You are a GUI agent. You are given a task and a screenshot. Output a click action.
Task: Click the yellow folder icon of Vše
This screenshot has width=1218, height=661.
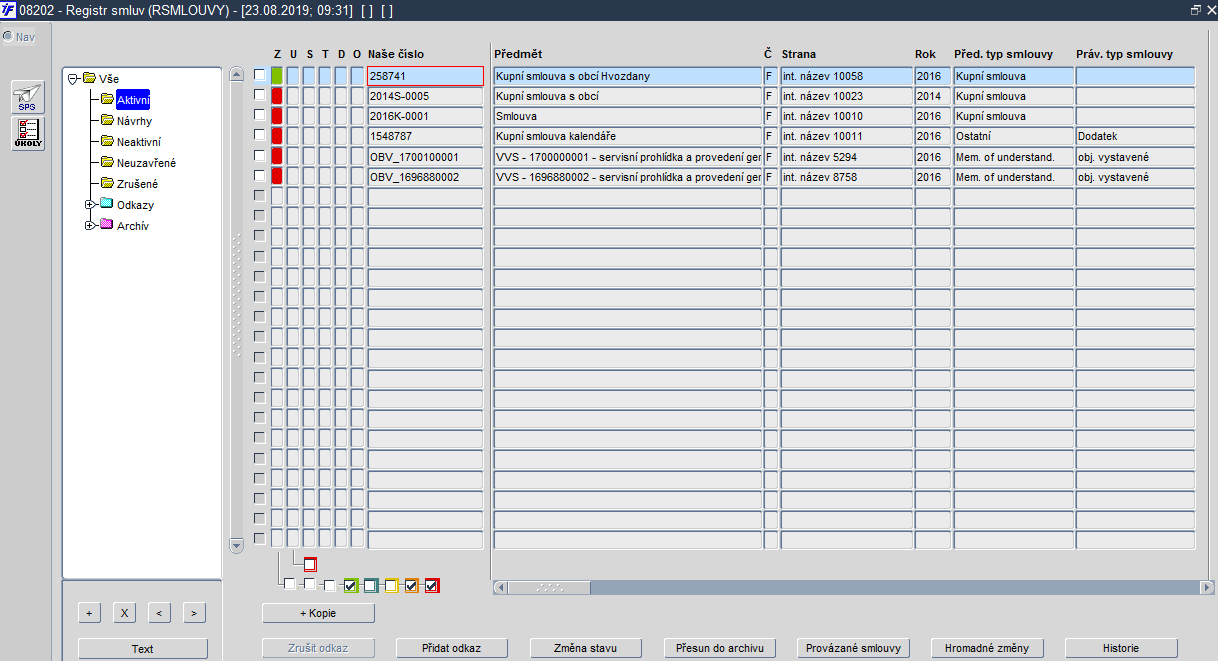89,78
